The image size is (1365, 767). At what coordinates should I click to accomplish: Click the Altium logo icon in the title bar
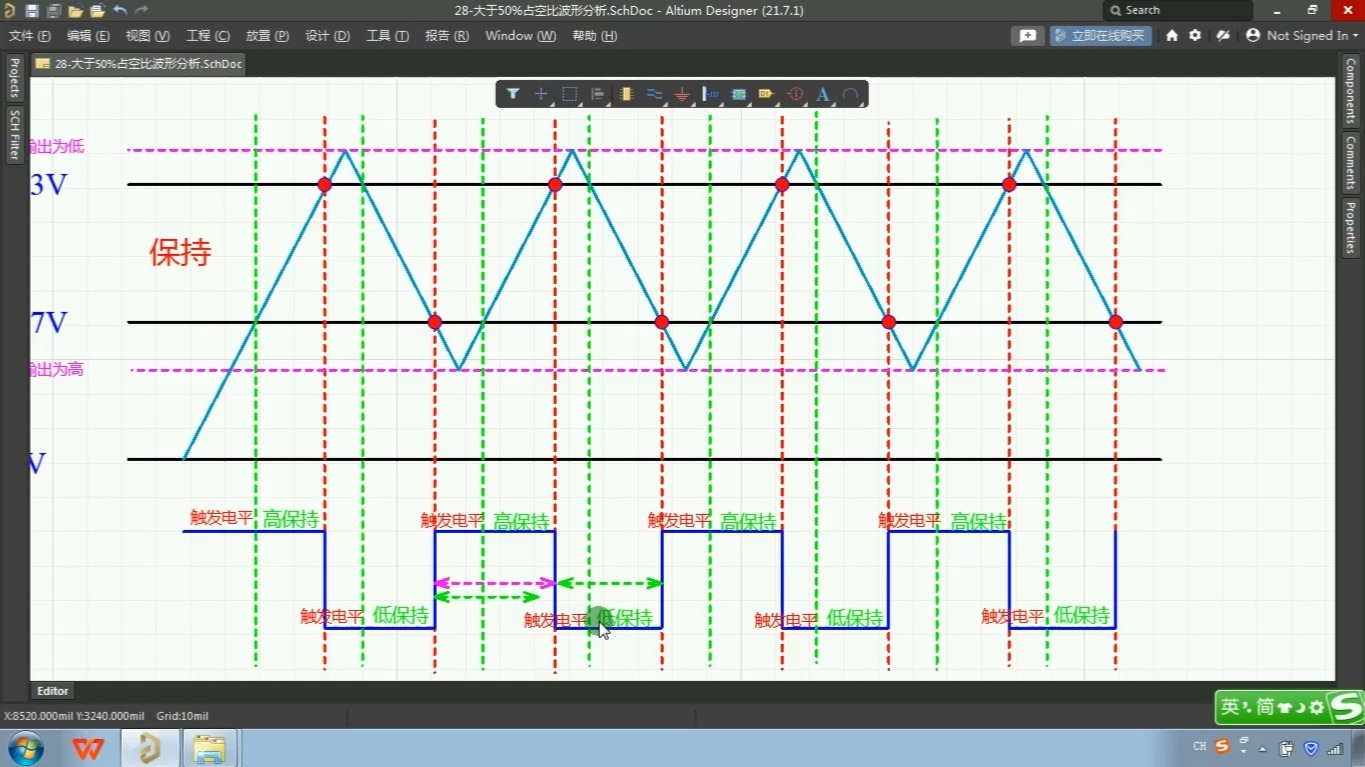click(10, 11)
